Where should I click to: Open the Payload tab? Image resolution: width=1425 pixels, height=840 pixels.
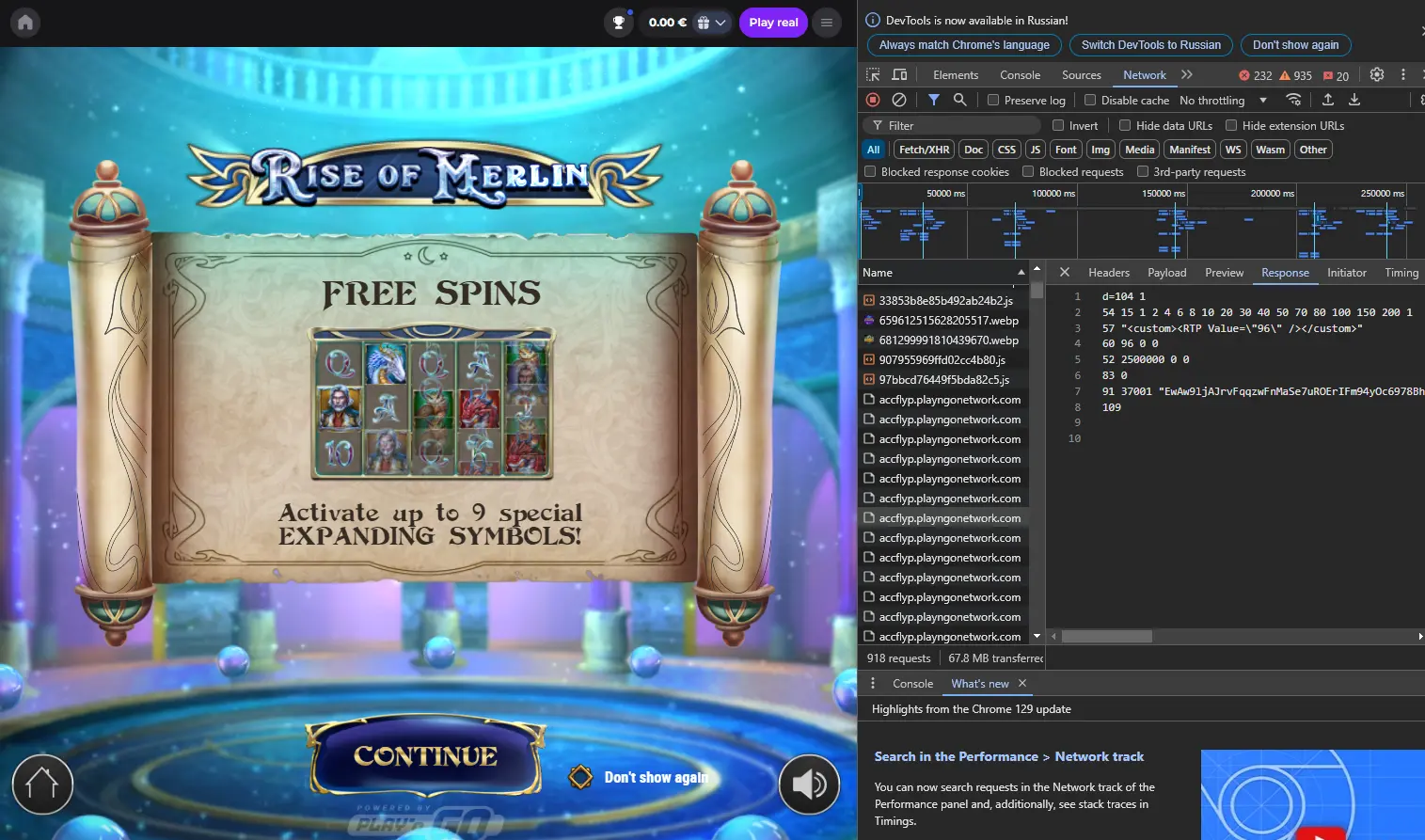(1166, 273)
